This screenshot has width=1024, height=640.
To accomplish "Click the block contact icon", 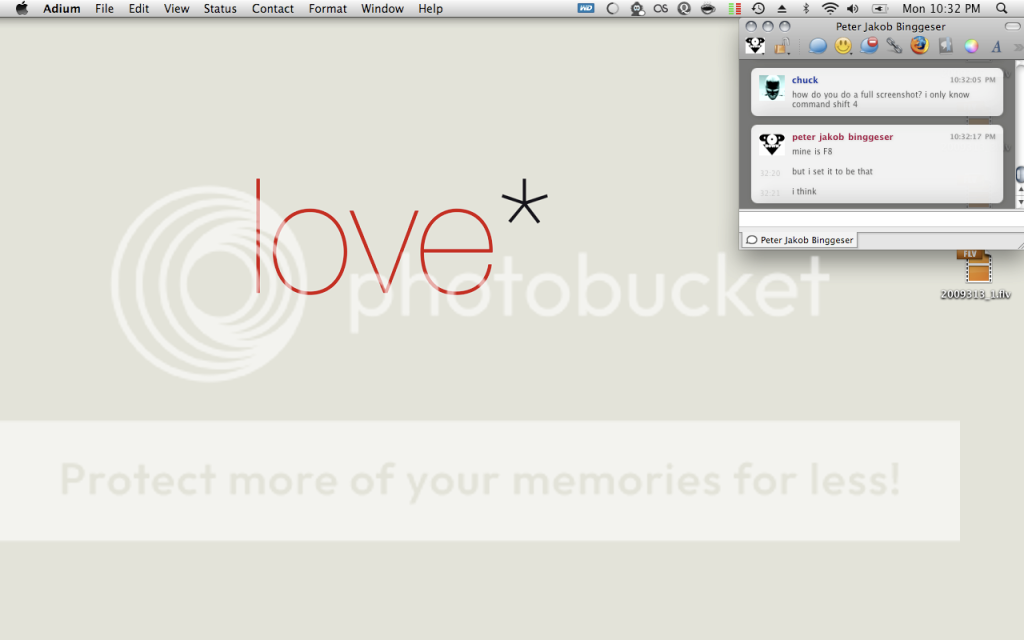I will coord(869,46).
